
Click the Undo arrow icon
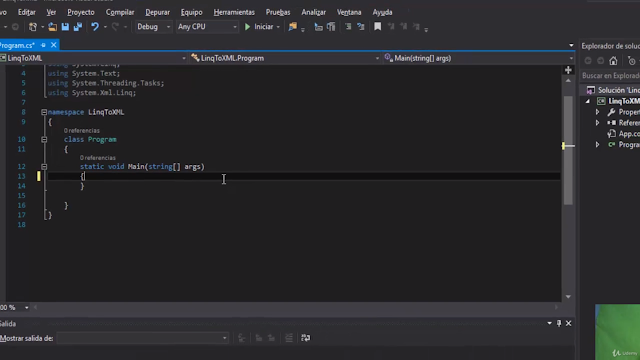click(95, 27)
